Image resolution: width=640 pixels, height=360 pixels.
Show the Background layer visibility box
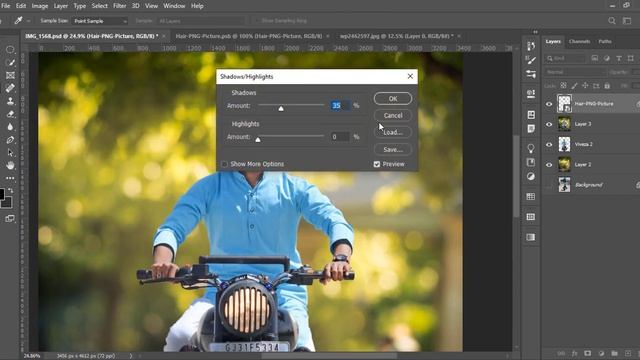[549, 185]
